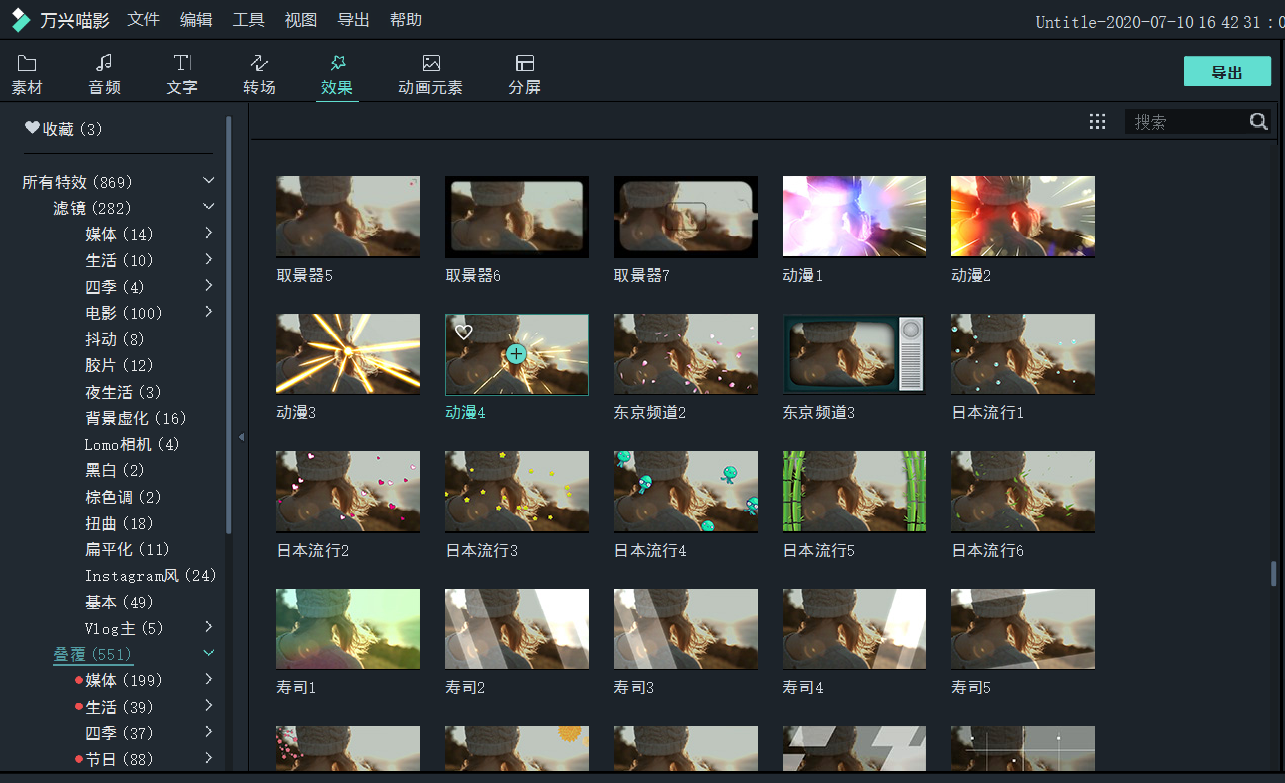Pick the 寿司4 effect thumbnail
1285x783 pixels.
[x=854, y=630]
